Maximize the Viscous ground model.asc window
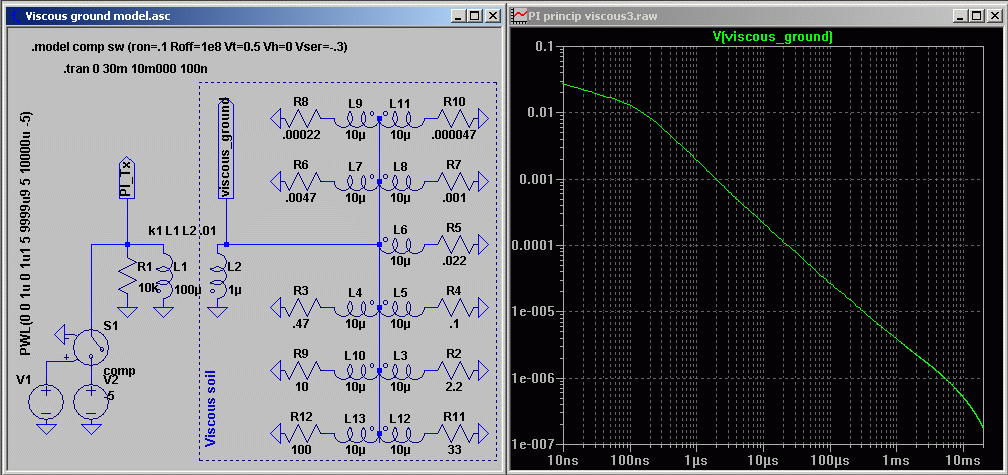The width and height of the screenshot is (1008, 475). pos(475,16)
